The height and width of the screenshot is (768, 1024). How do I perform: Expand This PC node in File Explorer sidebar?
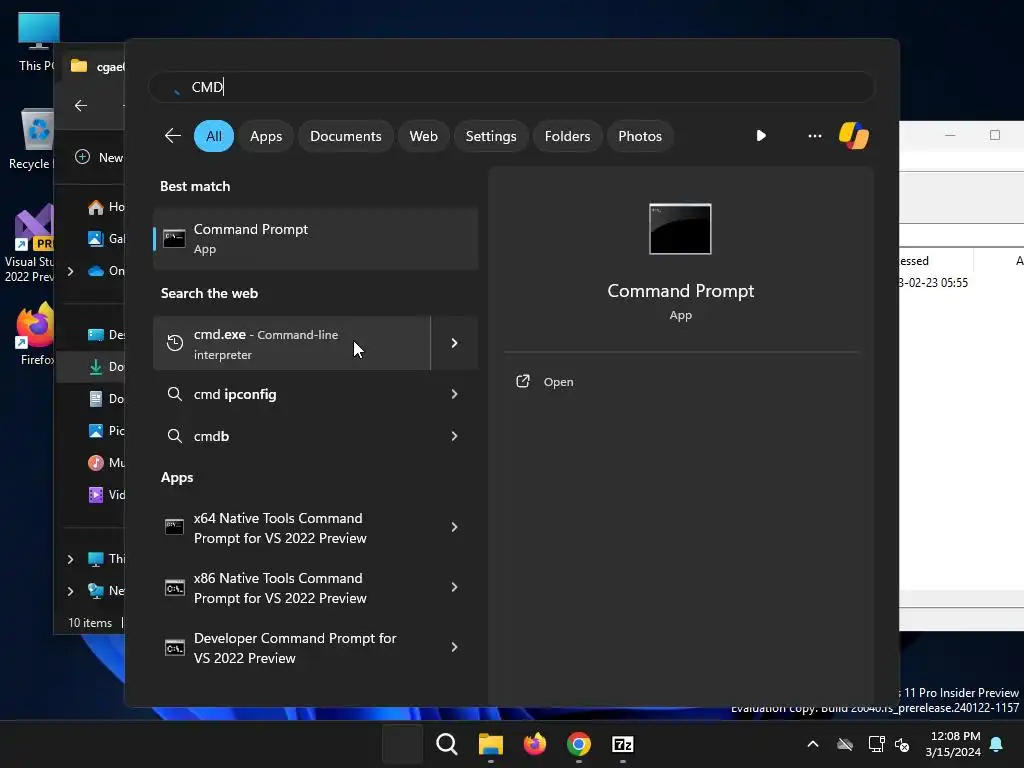tap(71, 559)
